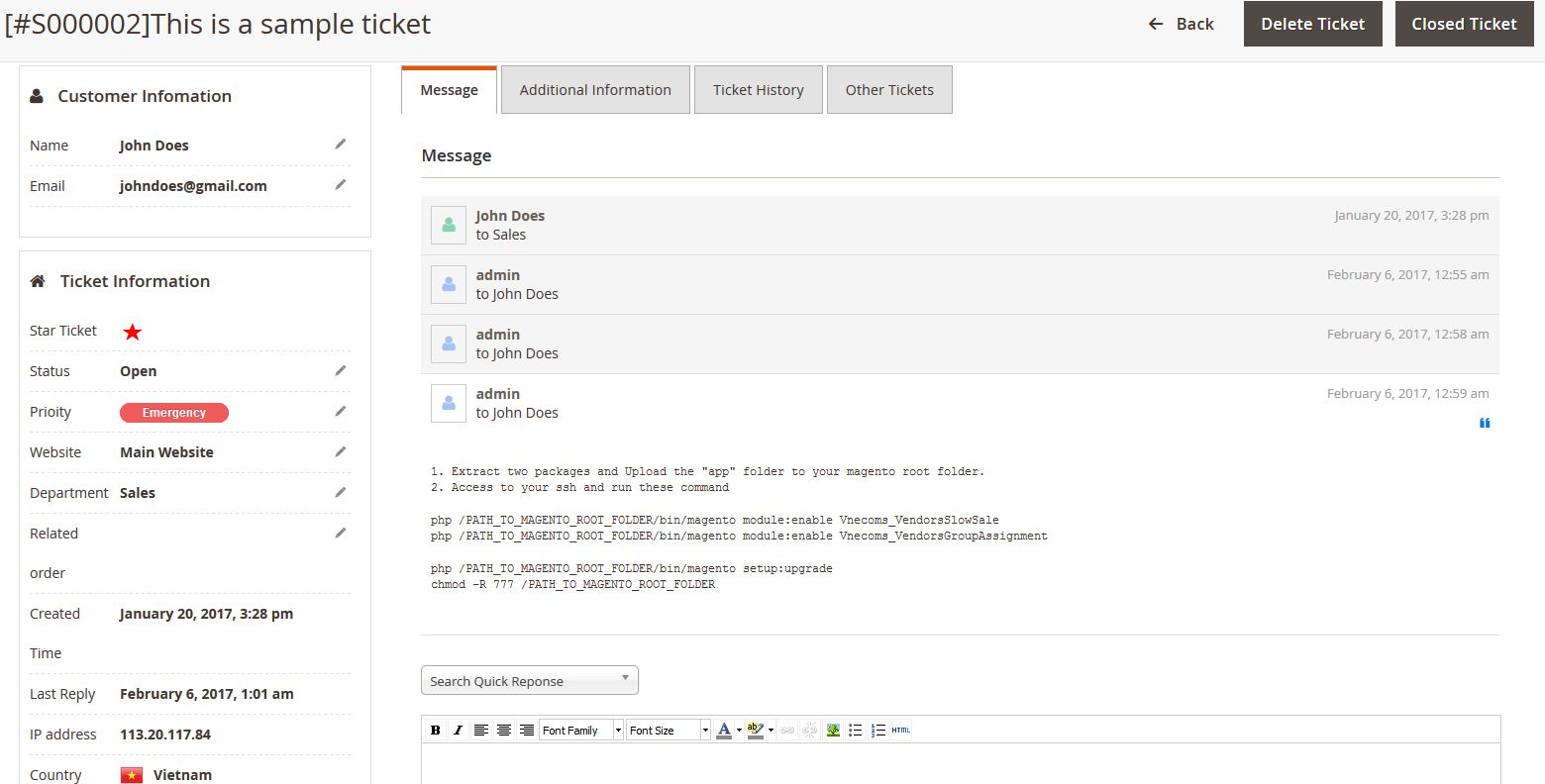Align text left in the editor
This screenshot has width=1545, height=784.
click(x=480, y=730)
